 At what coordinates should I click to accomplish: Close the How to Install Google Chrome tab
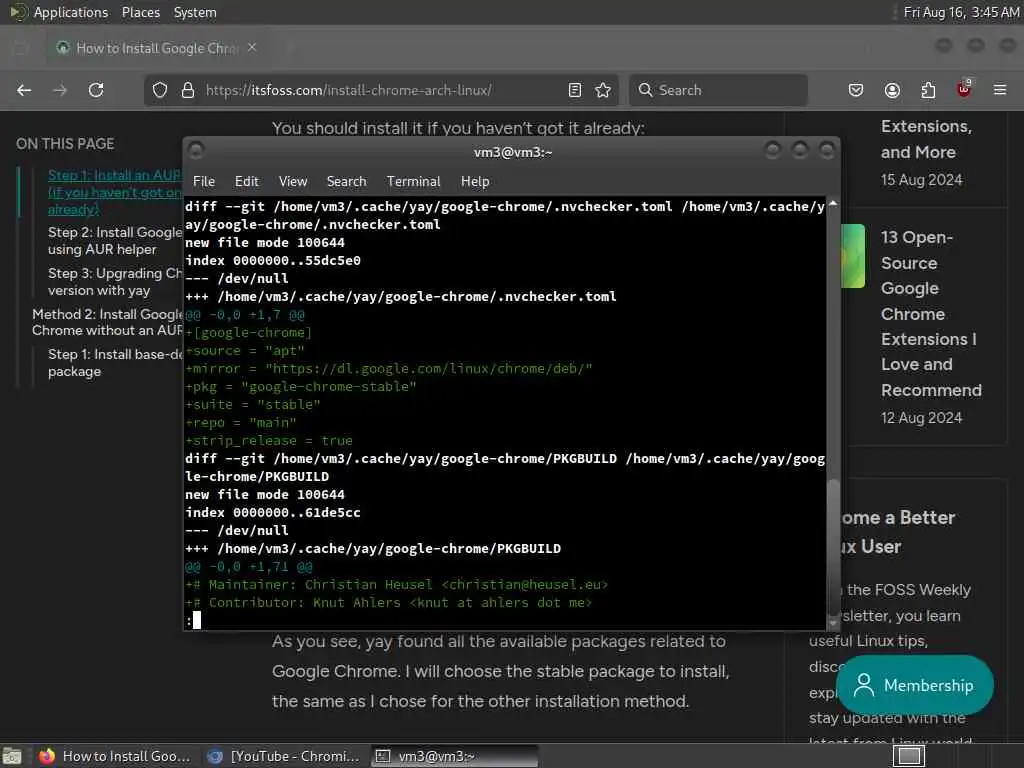(x=252, y=47)
